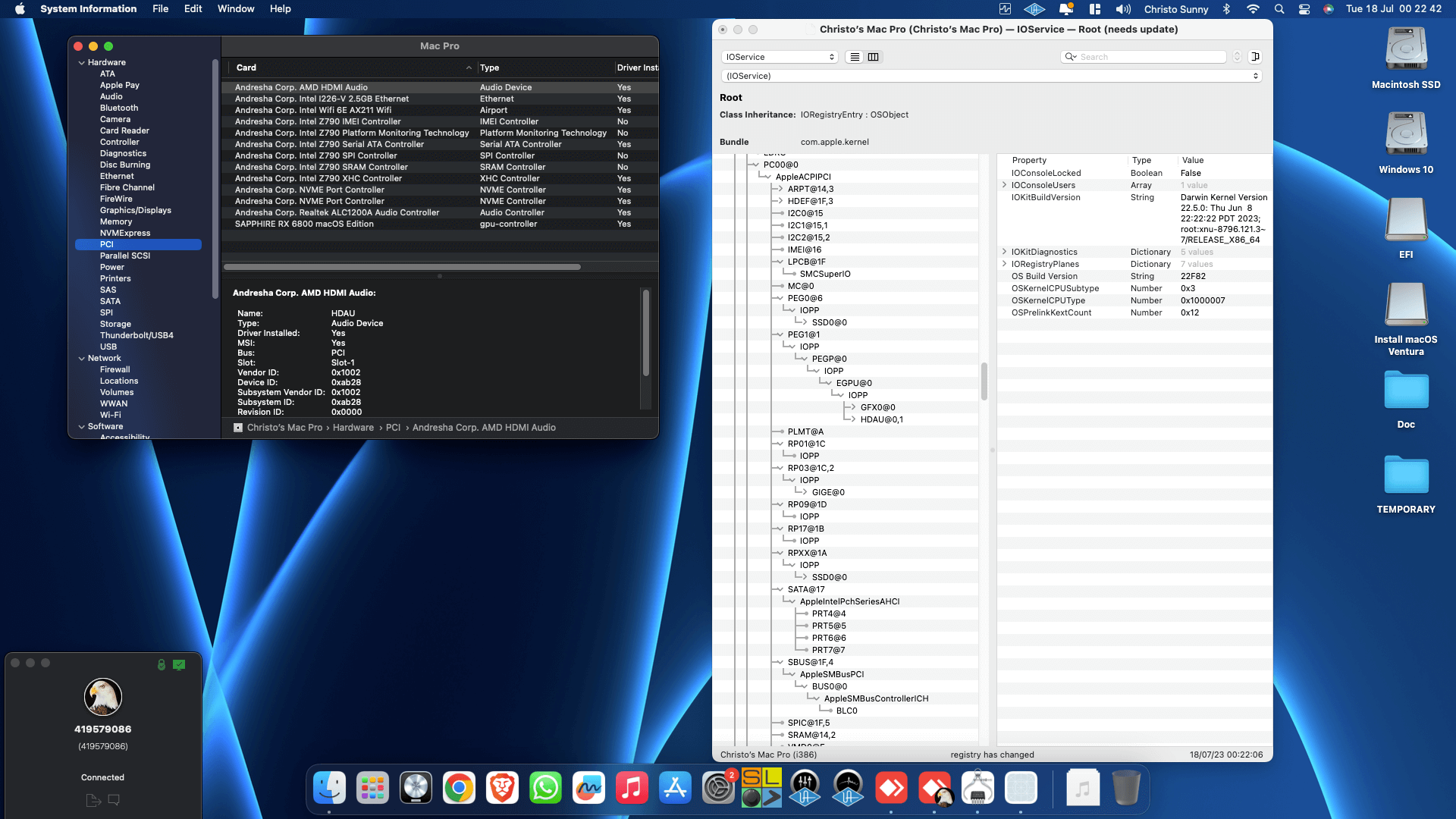Screen dimensions: 1456x819
Task: Expand the IORegistryPlanes property row
Action: click(x=1005, y=264)
